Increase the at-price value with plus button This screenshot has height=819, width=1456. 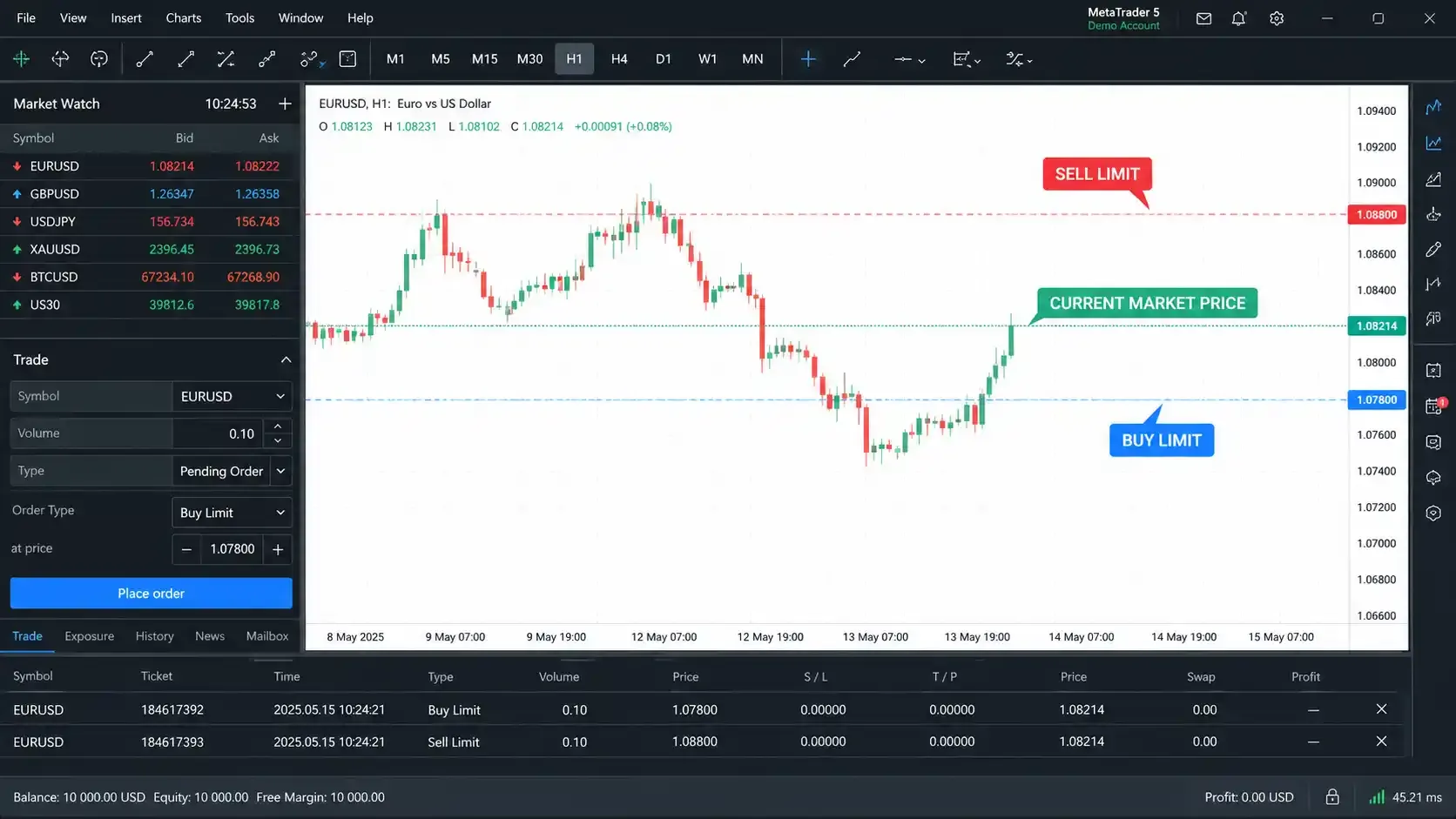tap(278, 549)
